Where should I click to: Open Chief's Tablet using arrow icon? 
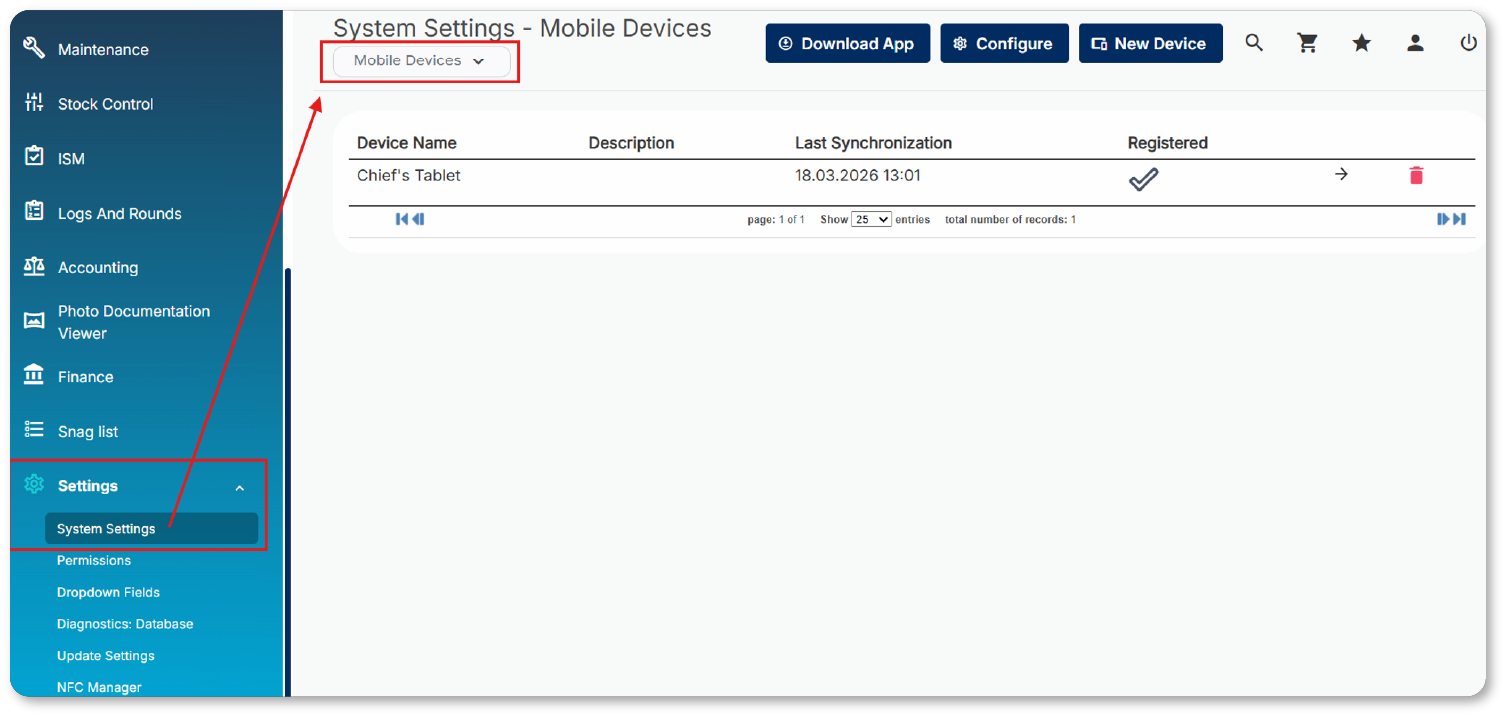tap(1342, 175)
